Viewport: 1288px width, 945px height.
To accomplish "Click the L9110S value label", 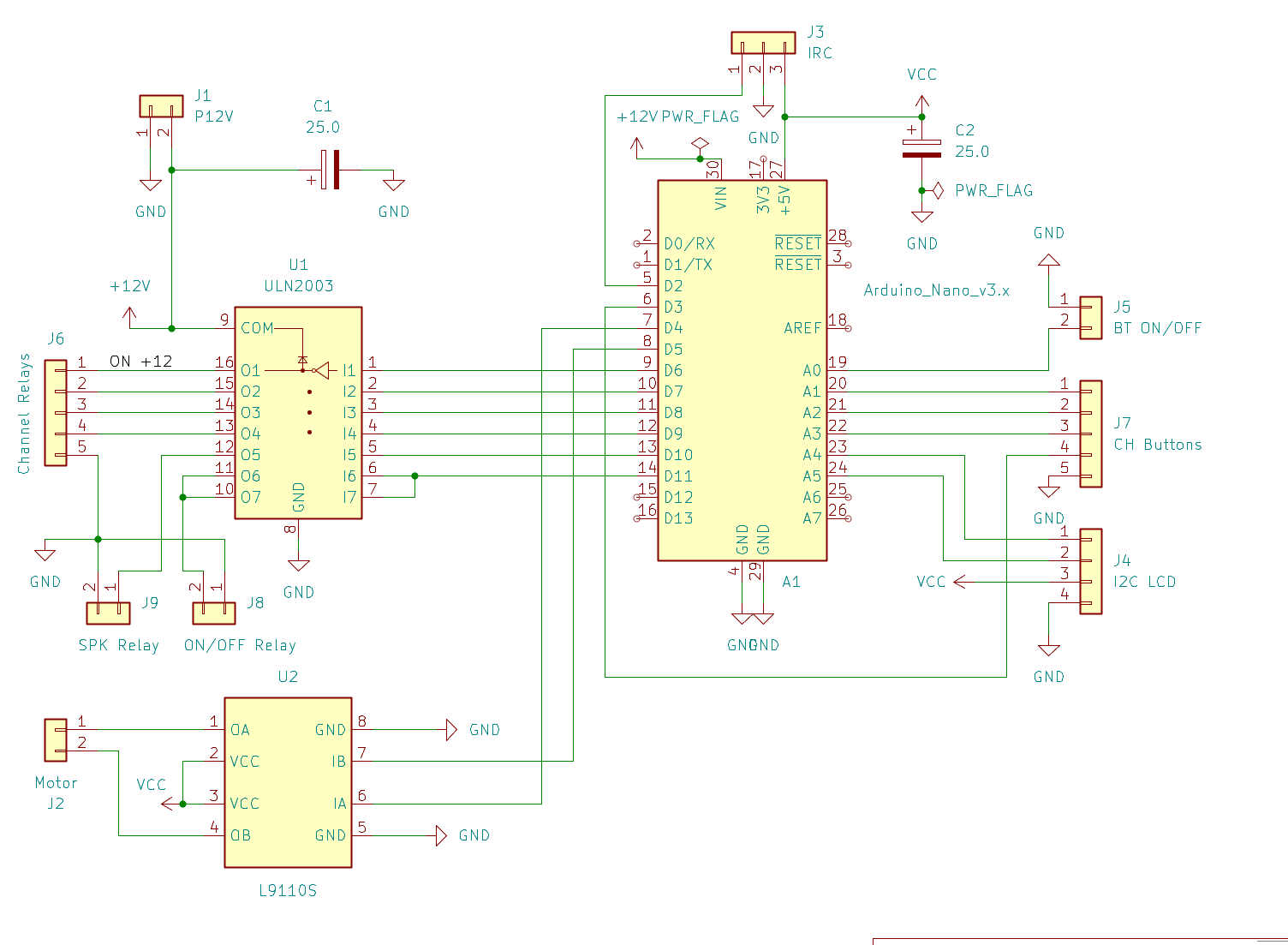I will [288, 891].
